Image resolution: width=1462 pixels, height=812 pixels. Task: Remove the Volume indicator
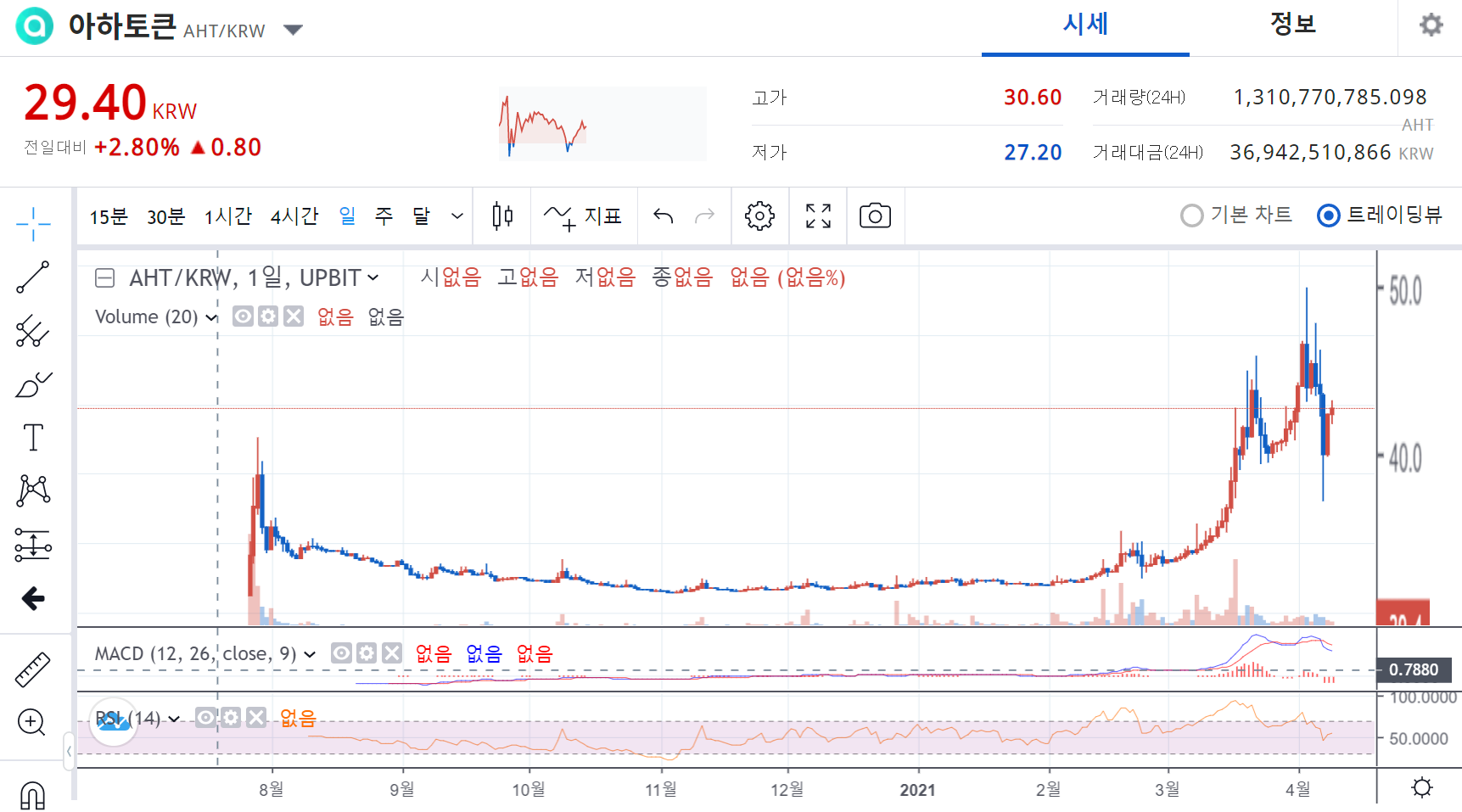click(x=294, y=316)
